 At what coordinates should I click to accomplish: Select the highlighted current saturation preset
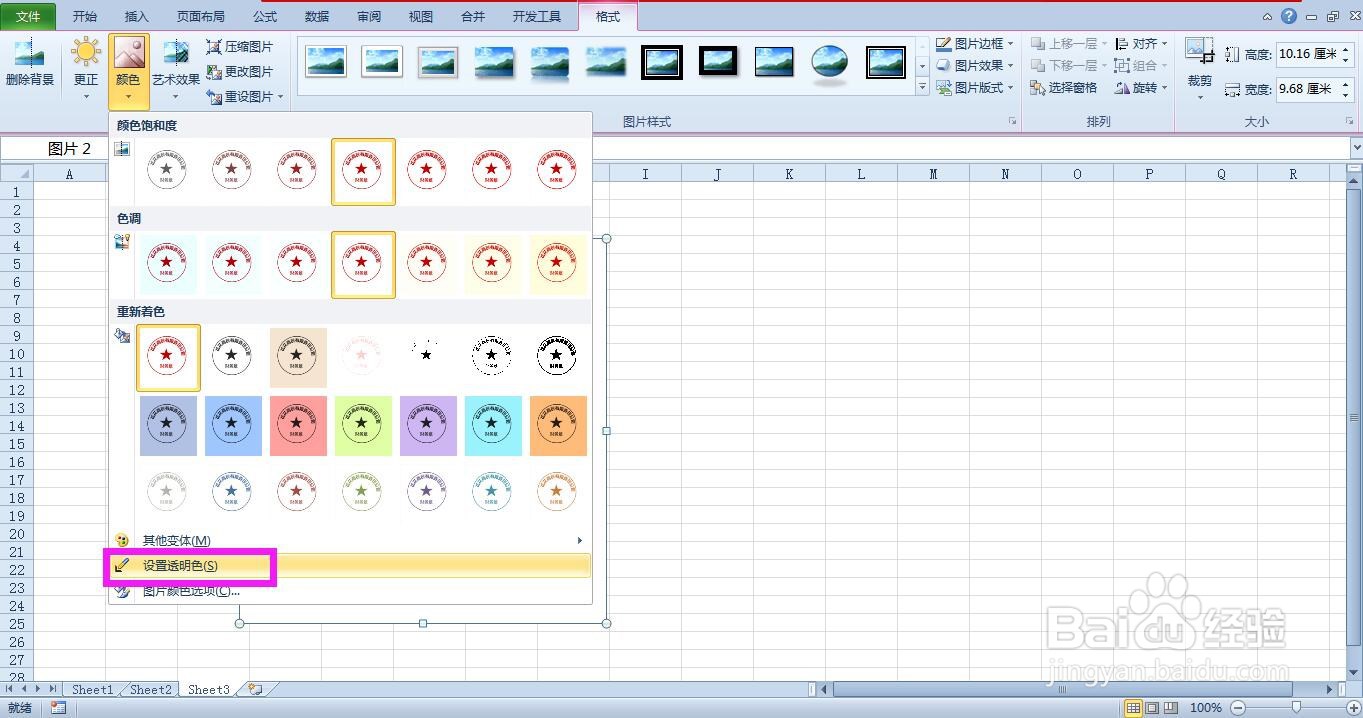[x=363, y=171]
